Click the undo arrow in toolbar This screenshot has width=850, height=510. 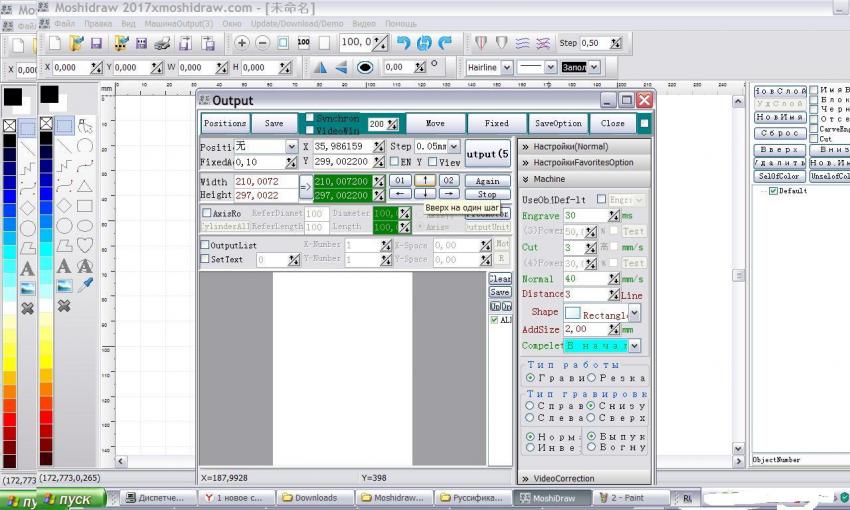pos(403,43)
